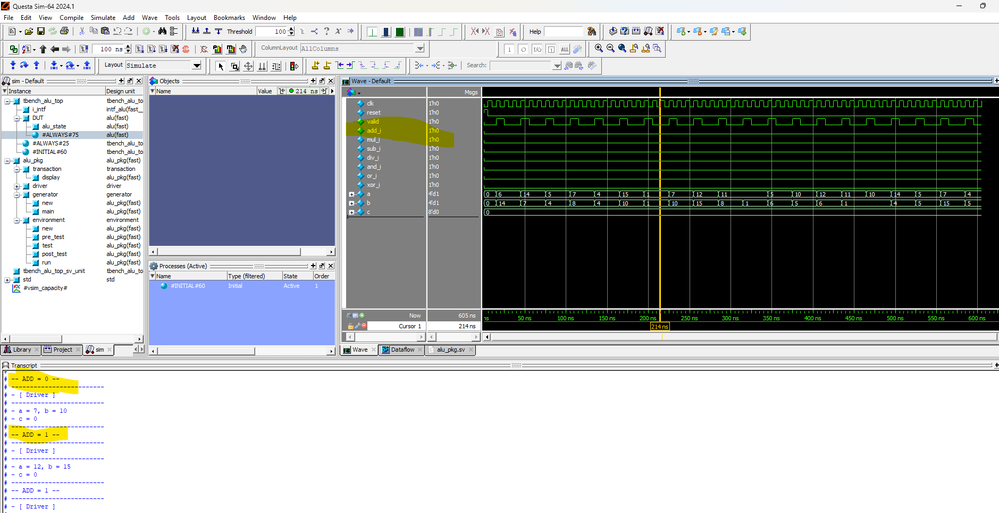Expand signal a in the wave list
The image size is (999, 513).
pyautogui.click(x=351, y=194)
